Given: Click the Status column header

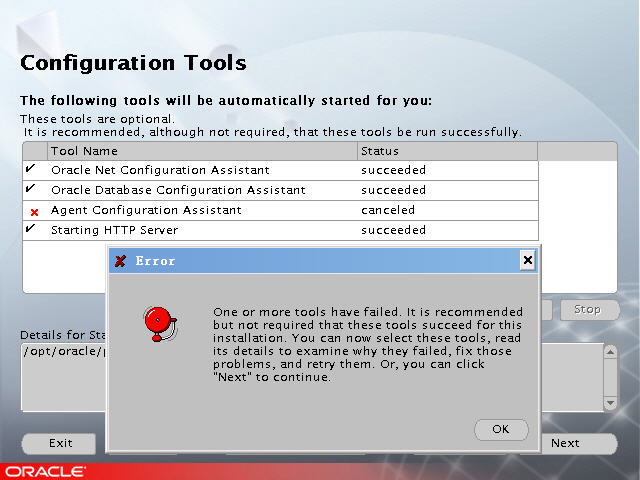Looking at the screenshot, I should (x=448, y=151).
